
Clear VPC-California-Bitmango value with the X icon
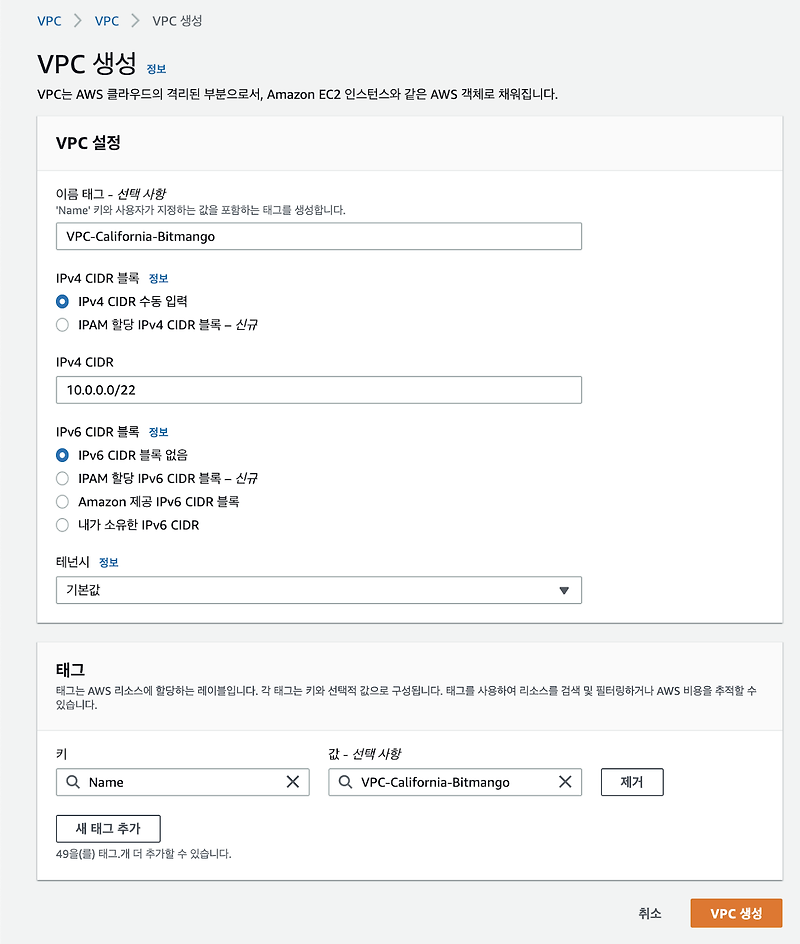click(566, 782)
